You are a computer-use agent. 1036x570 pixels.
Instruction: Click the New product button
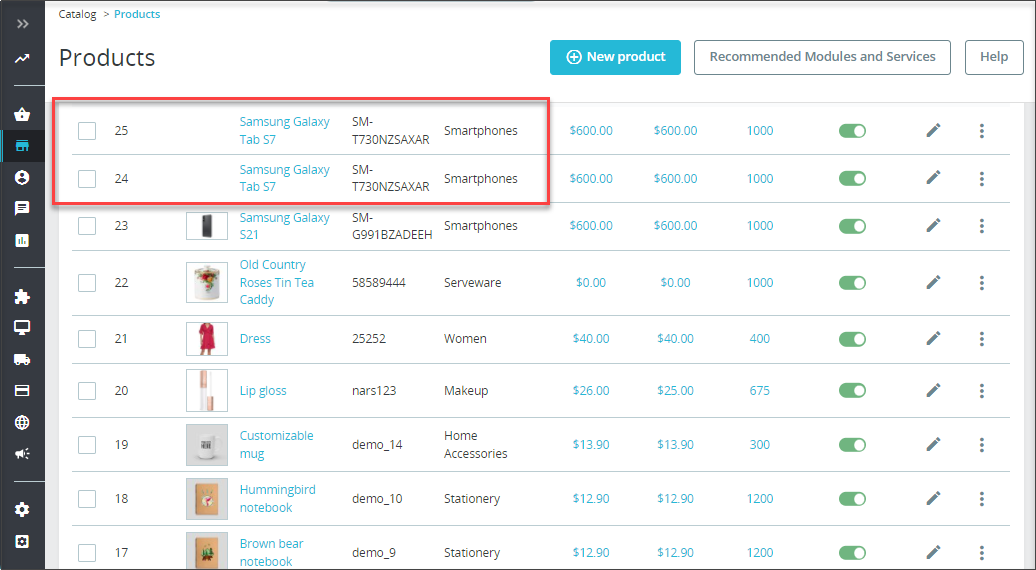tap(615, 57)
